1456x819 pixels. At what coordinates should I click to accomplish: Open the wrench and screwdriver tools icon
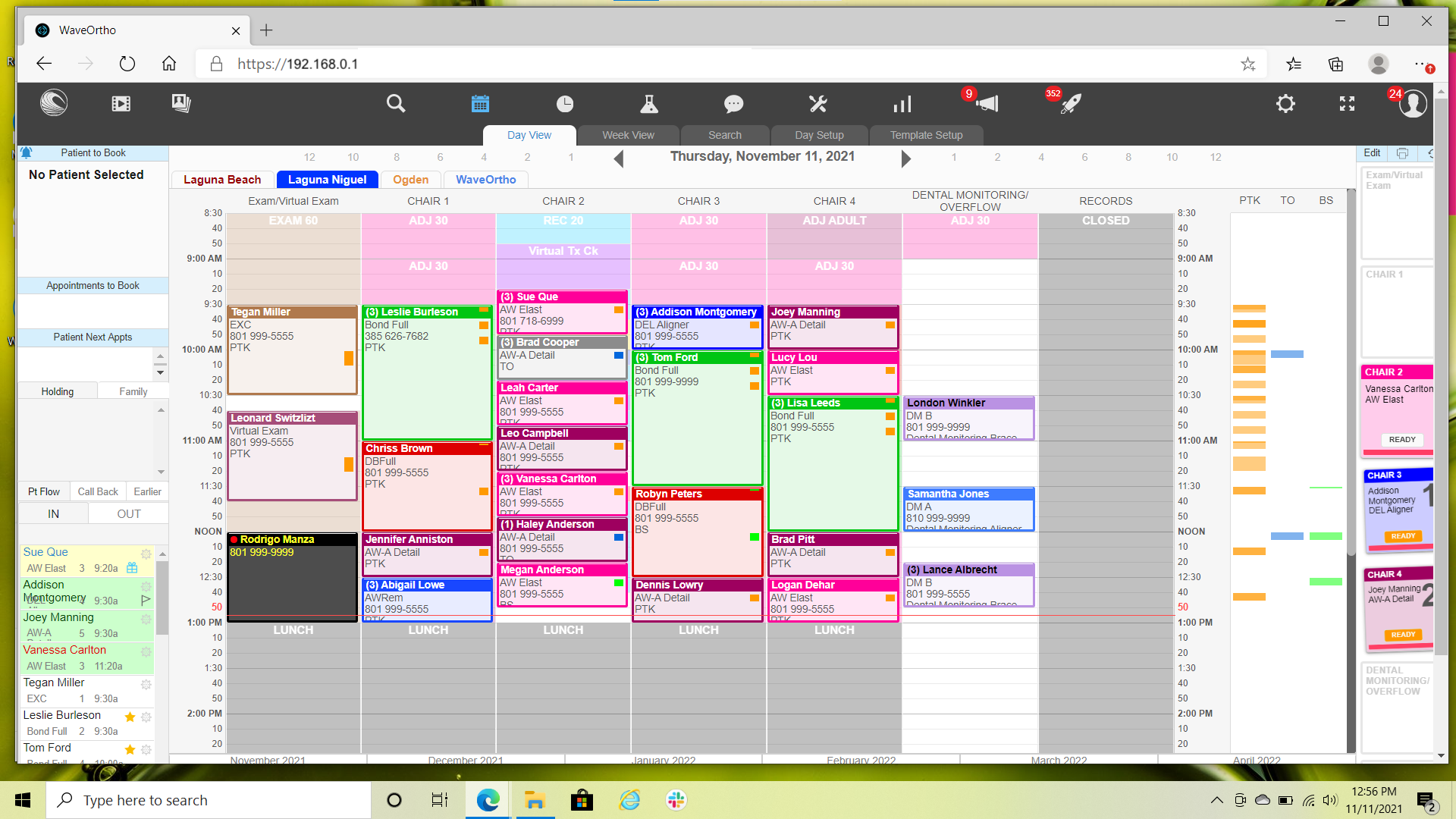click(x=817, y=104)
